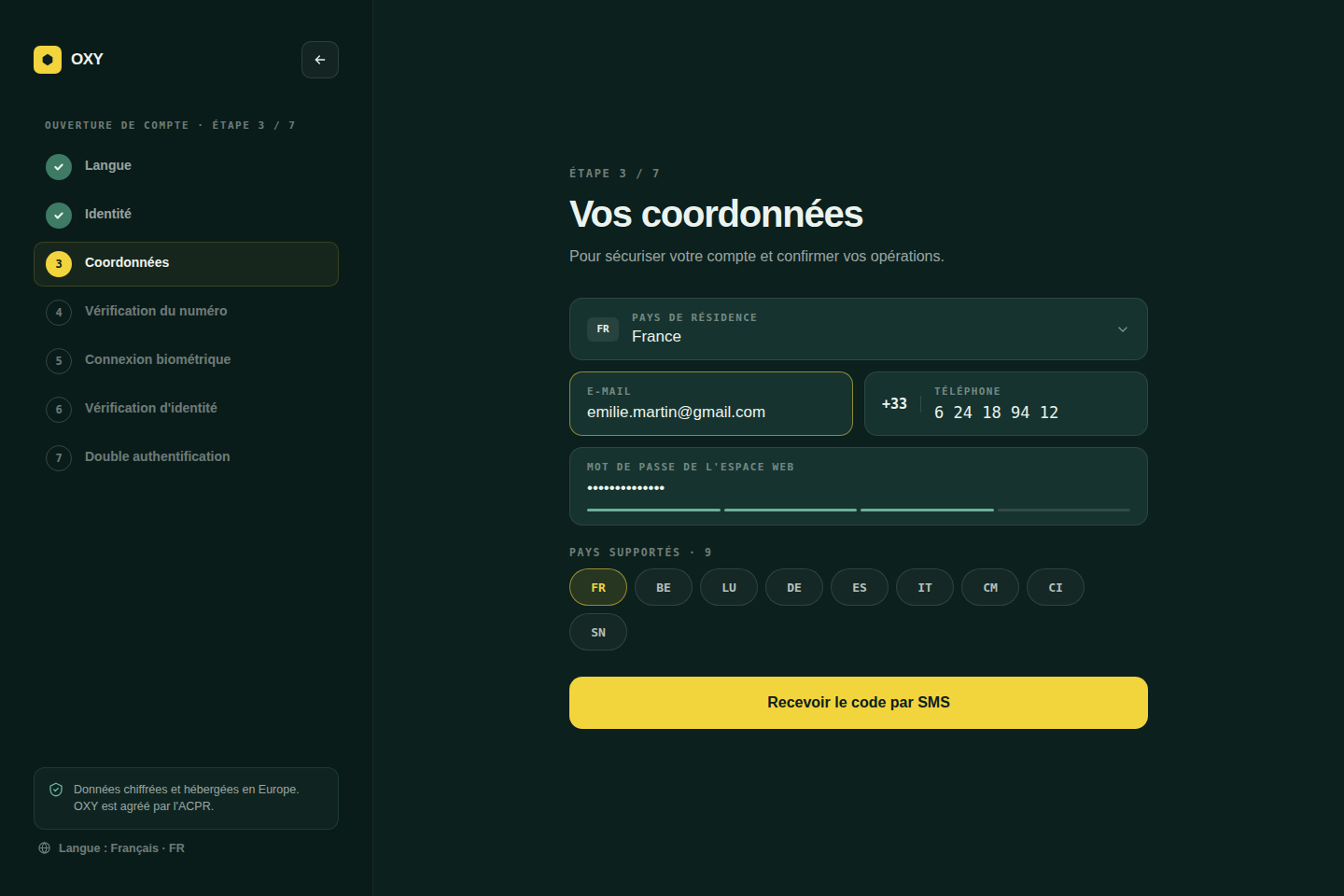Click the FR flag badge in residence field
The width and height of the screenshot is (1344, 896).
tap(603, 329)
